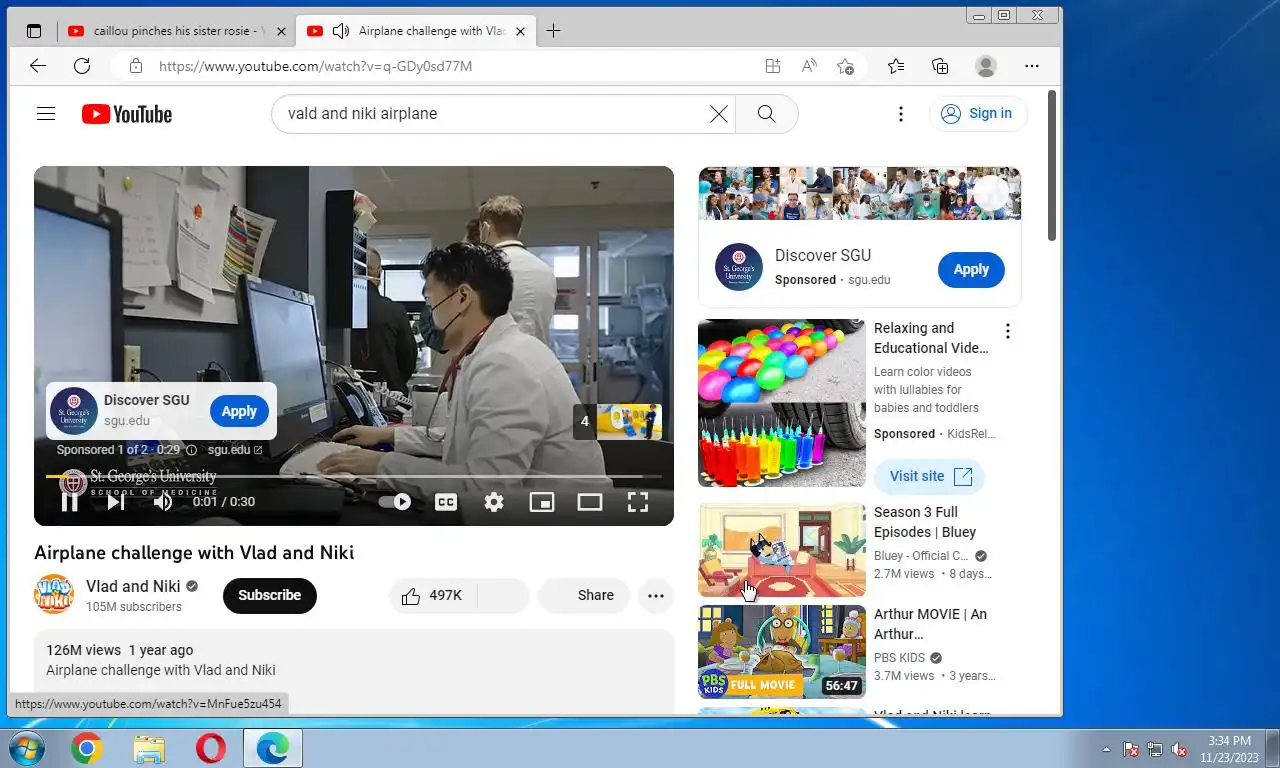Open the split screen icon in address bar
The image size is (1280, 768).
[772, 66]
